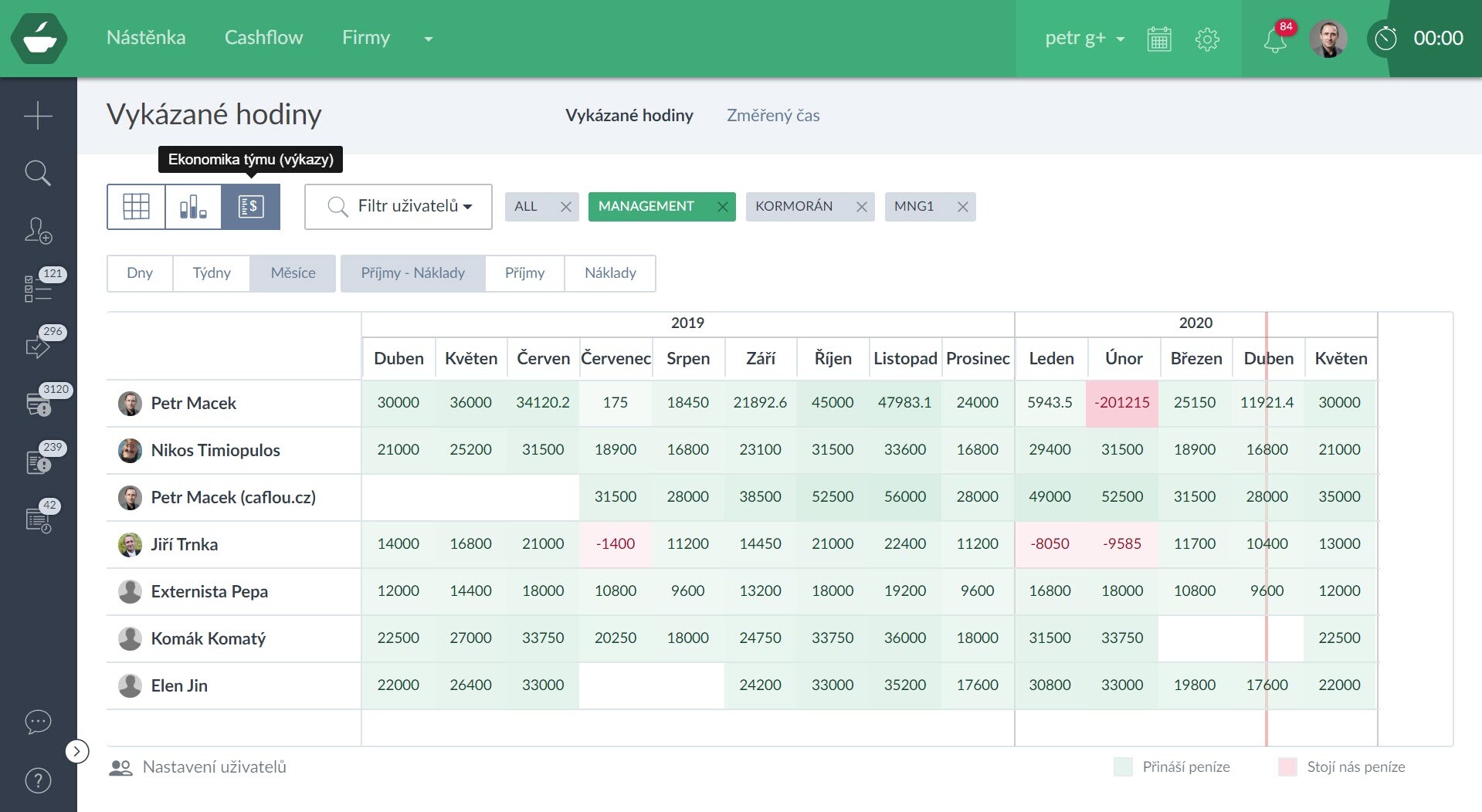Click the red Stojí nás peníze swatch
This screenshot has height=812, width=1482.
1287,767
